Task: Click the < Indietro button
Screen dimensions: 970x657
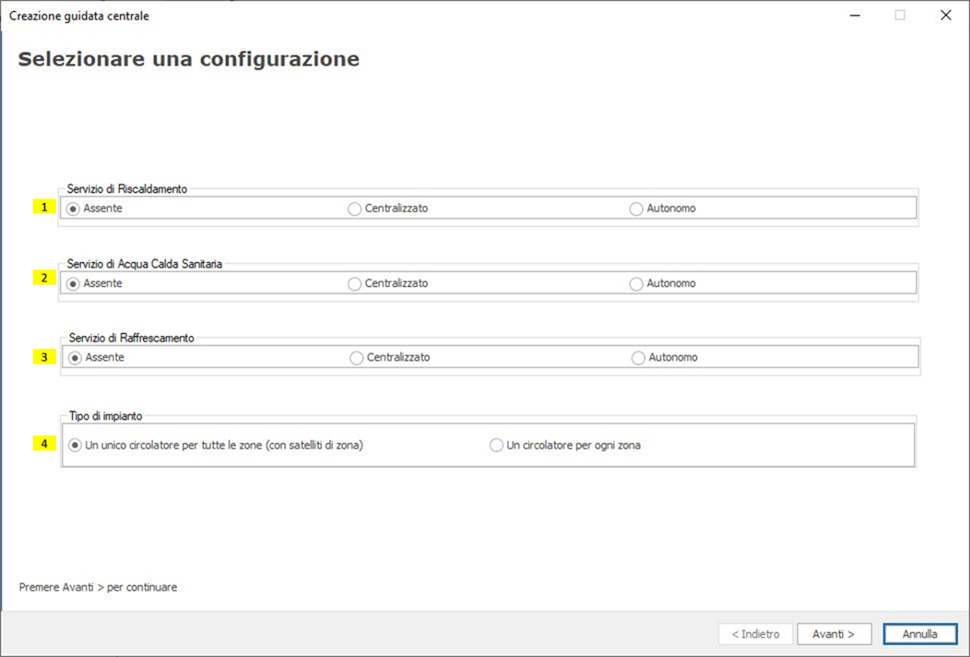Action: [x=755, y=634]
